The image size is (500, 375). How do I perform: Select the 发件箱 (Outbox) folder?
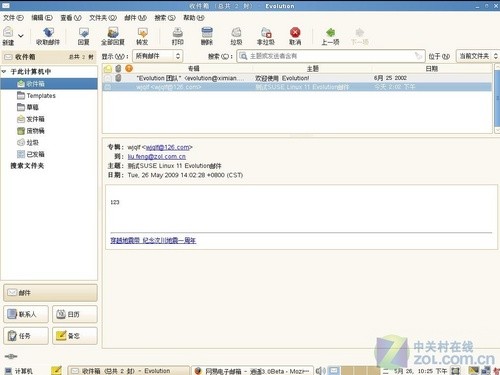click(x=31, y=119)
